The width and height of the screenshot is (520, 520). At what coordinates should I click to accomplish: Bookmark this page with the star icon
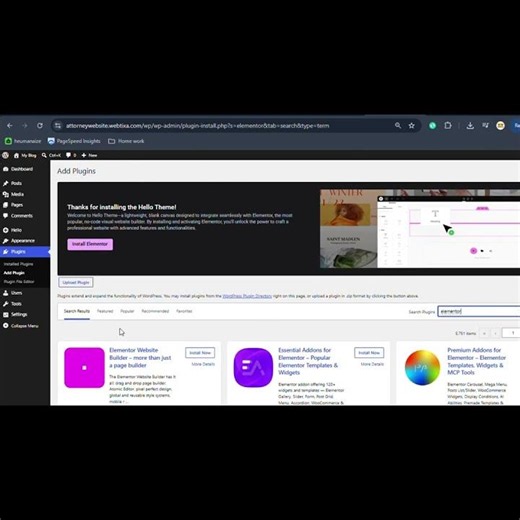[x=412, y=126]
